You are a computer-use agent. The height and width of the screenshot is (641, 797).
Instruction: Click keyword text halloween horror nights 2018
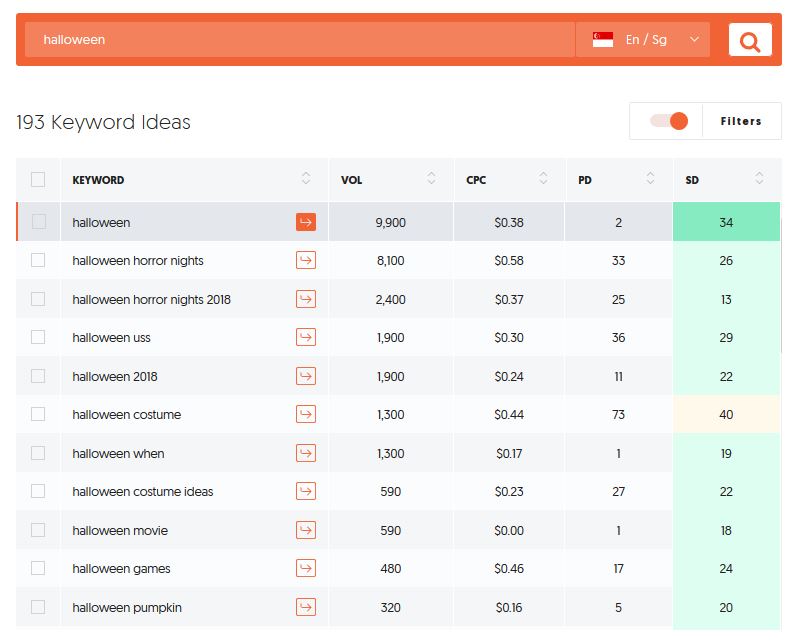pyautogui.click(x=151, y=299)
